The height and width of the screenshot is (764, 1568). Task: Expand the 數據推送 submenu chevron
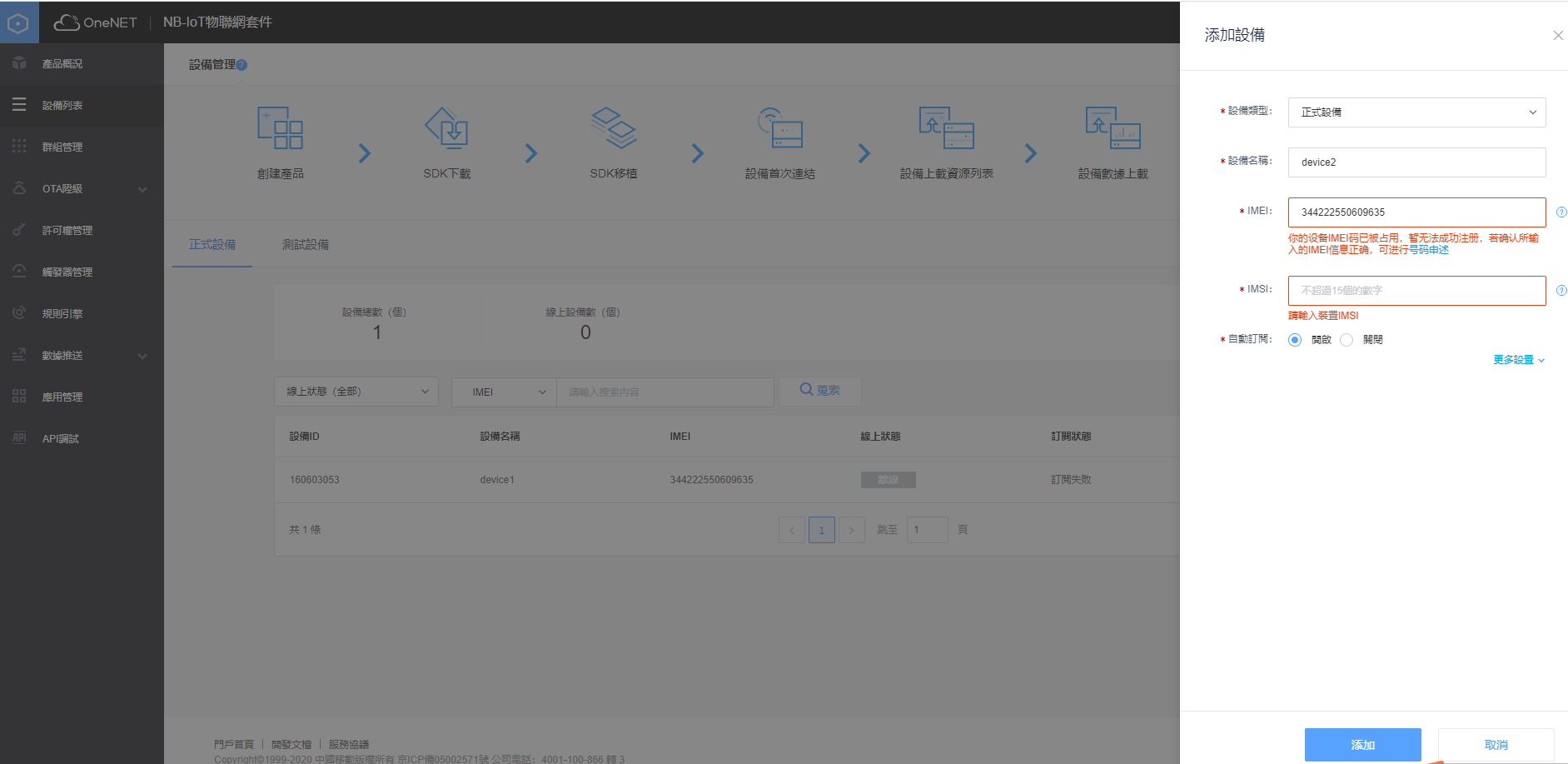(x=142, y=356)
